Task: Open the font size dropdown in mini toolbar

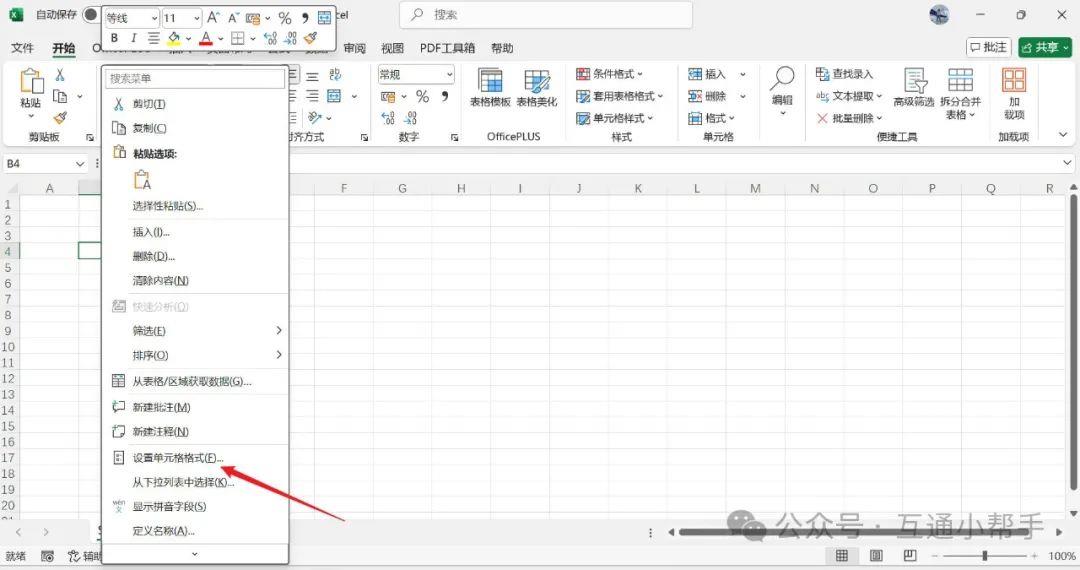Action: (195, 18)
